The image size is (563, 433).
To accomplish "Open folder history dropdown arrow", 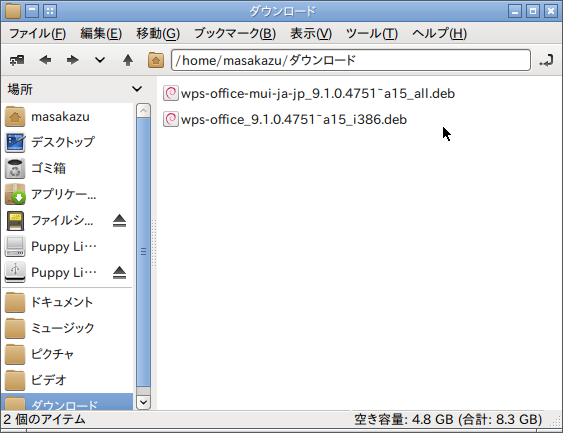I will [100, 60].
